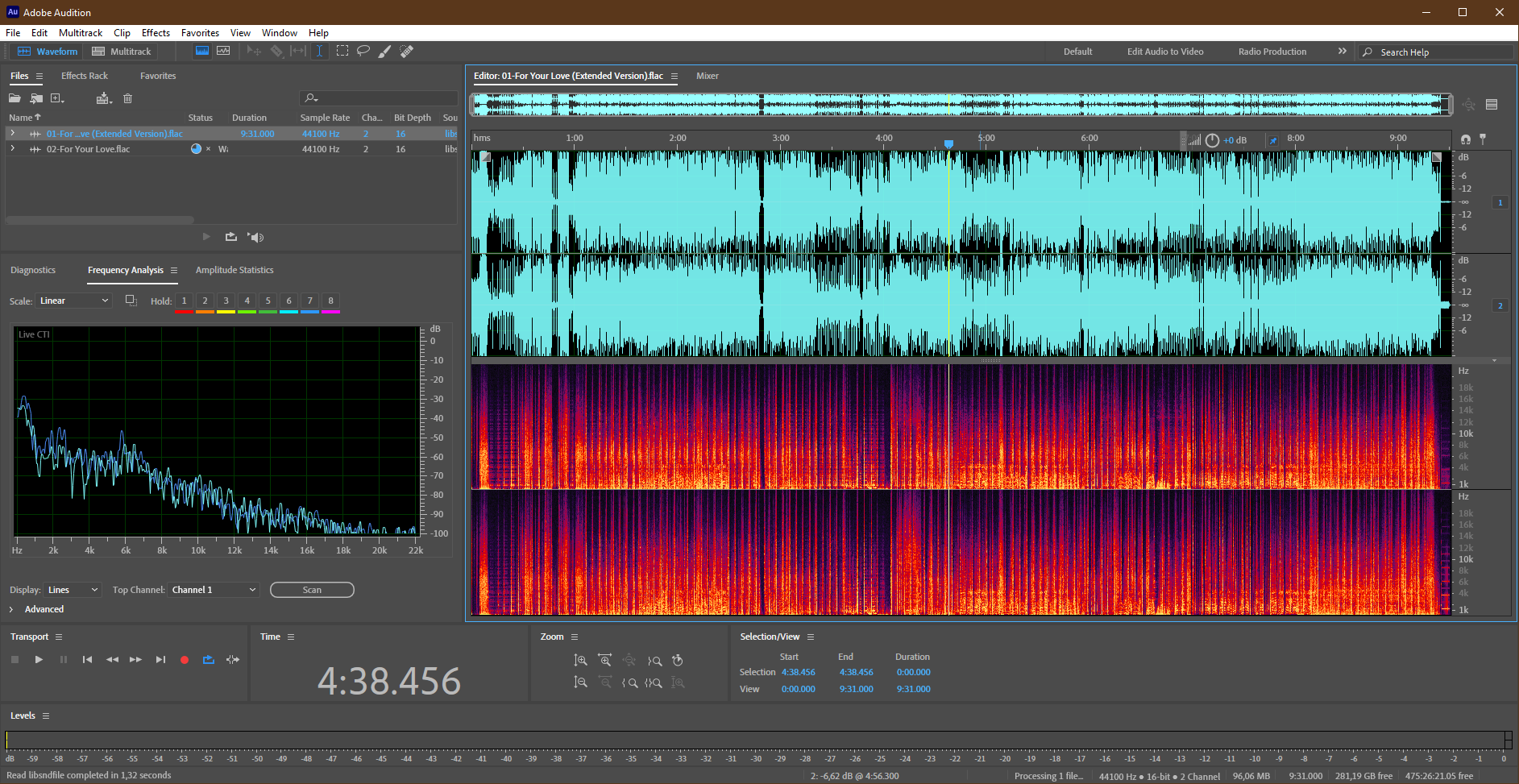Switch to Effects Rack tab

point(85,76)
